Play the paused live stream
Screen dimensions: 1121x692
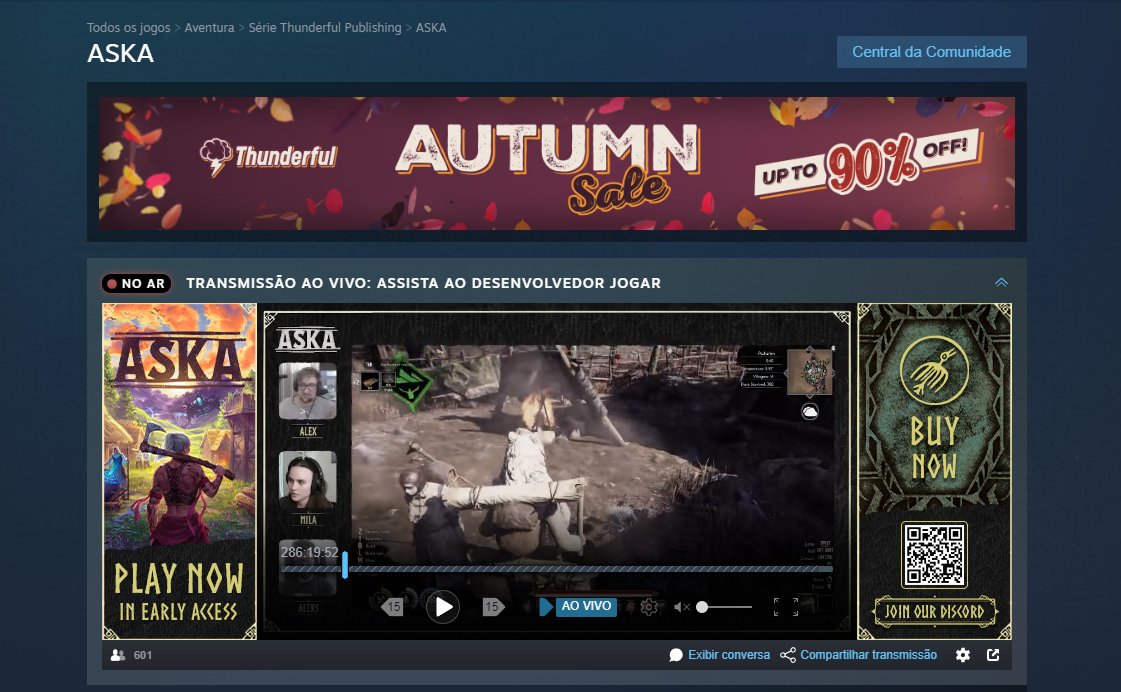pos(443,607)
